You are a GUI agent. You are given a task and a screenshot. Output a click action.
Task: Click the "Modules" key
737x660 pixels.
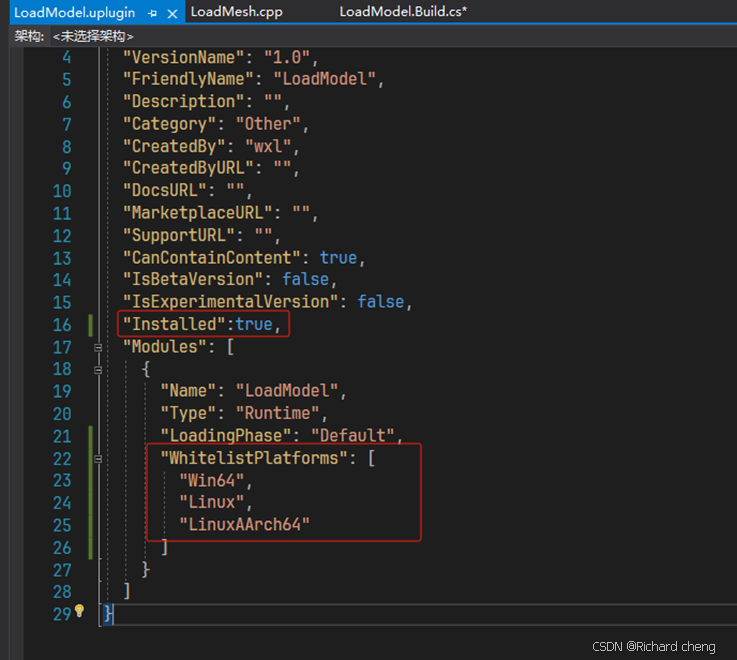[165, 347]
